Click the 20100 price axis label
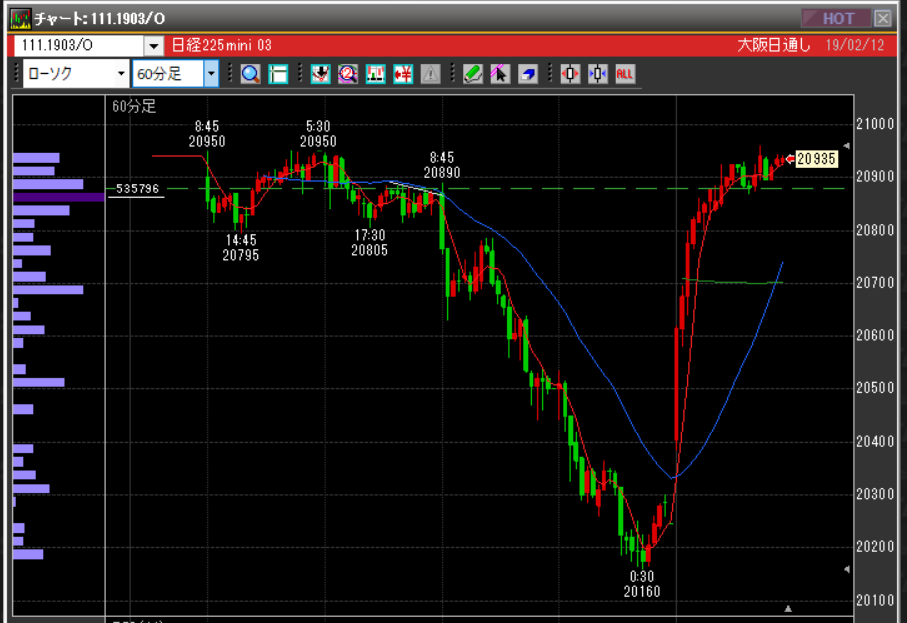Viewport: 907px width, 623px height. click(875, 600)
